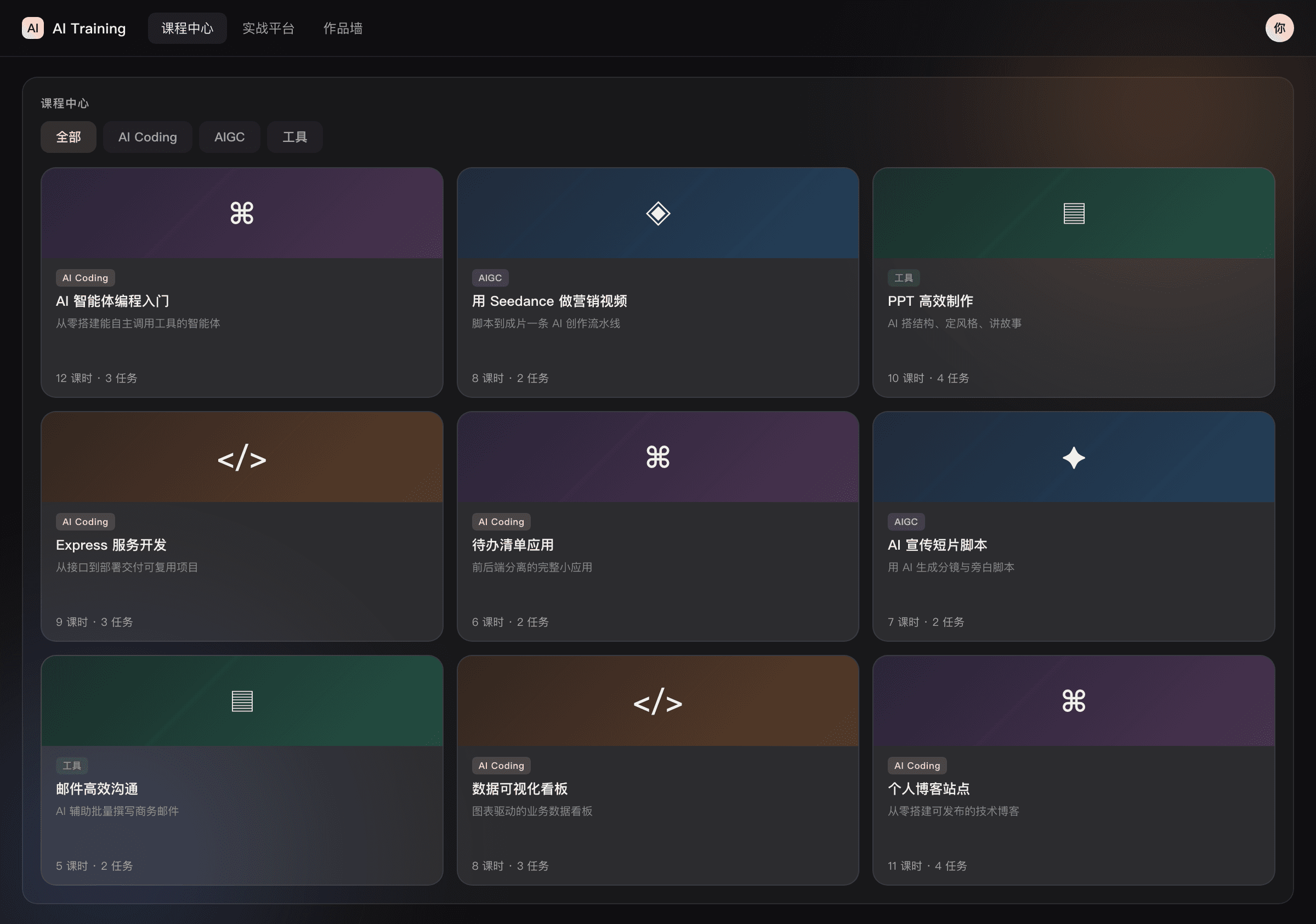1316x924 pixels.
Task: Click the text 5 课时 · 2 任务
Action: pyautogui.click(x=94, y=866)
